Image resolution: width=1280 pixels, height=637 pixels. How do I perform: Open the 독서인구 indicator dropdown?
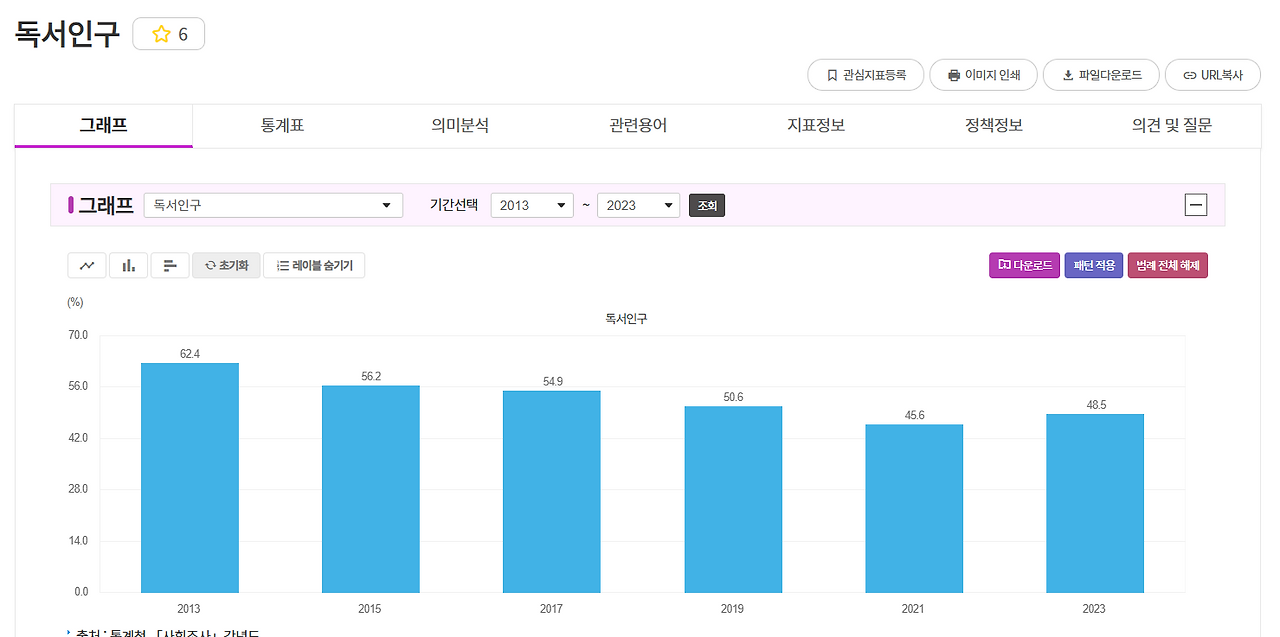[272, 205]
